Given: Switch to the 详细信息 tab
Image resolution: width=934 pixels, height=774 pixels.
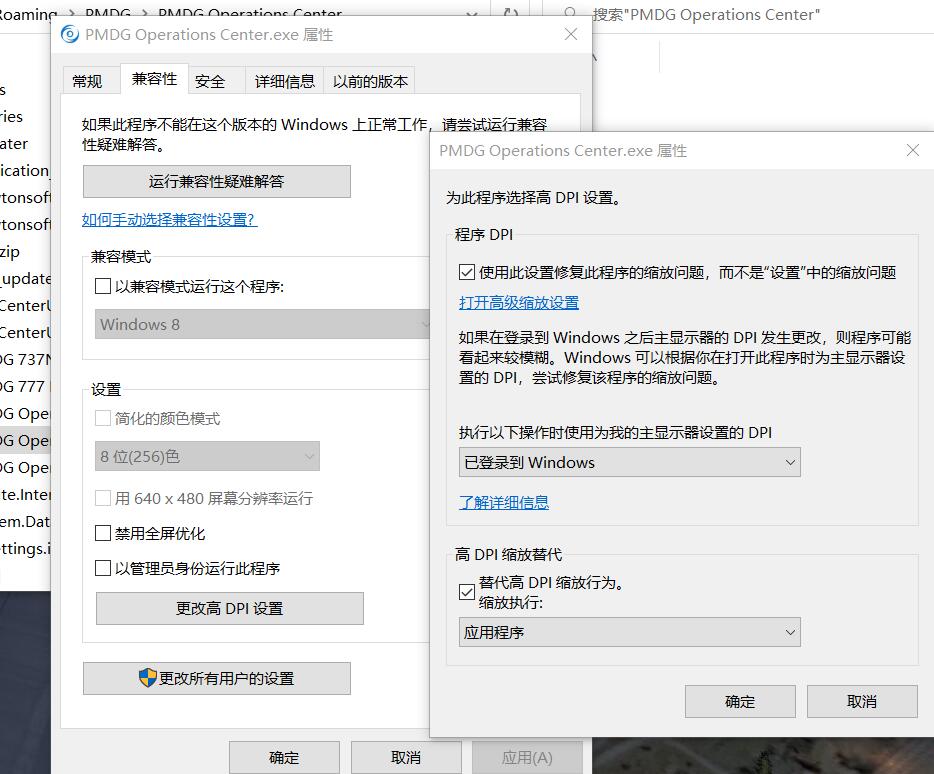Looking at the screenshot, I should pos(284,81).
